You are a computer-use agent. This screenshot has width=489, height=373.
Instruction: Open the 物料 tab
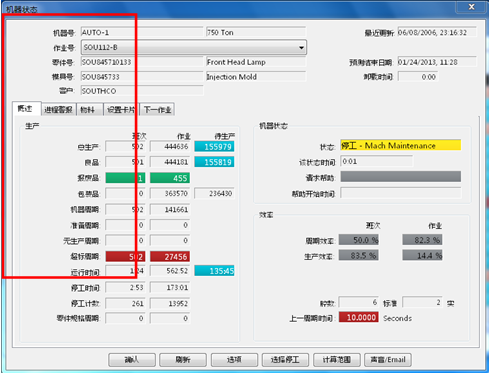coord(89,109)
